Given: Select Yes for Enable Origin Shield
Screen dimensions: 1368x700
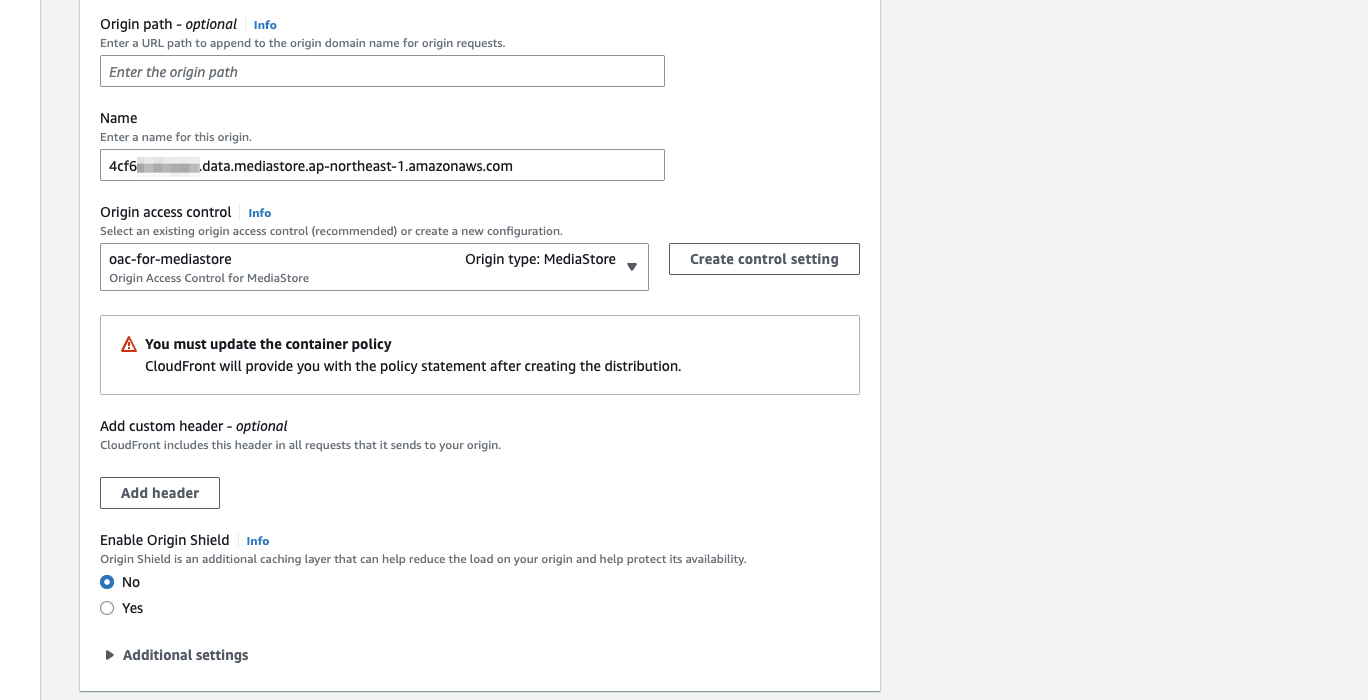Looking at the screenshot, I should (107, 608).
